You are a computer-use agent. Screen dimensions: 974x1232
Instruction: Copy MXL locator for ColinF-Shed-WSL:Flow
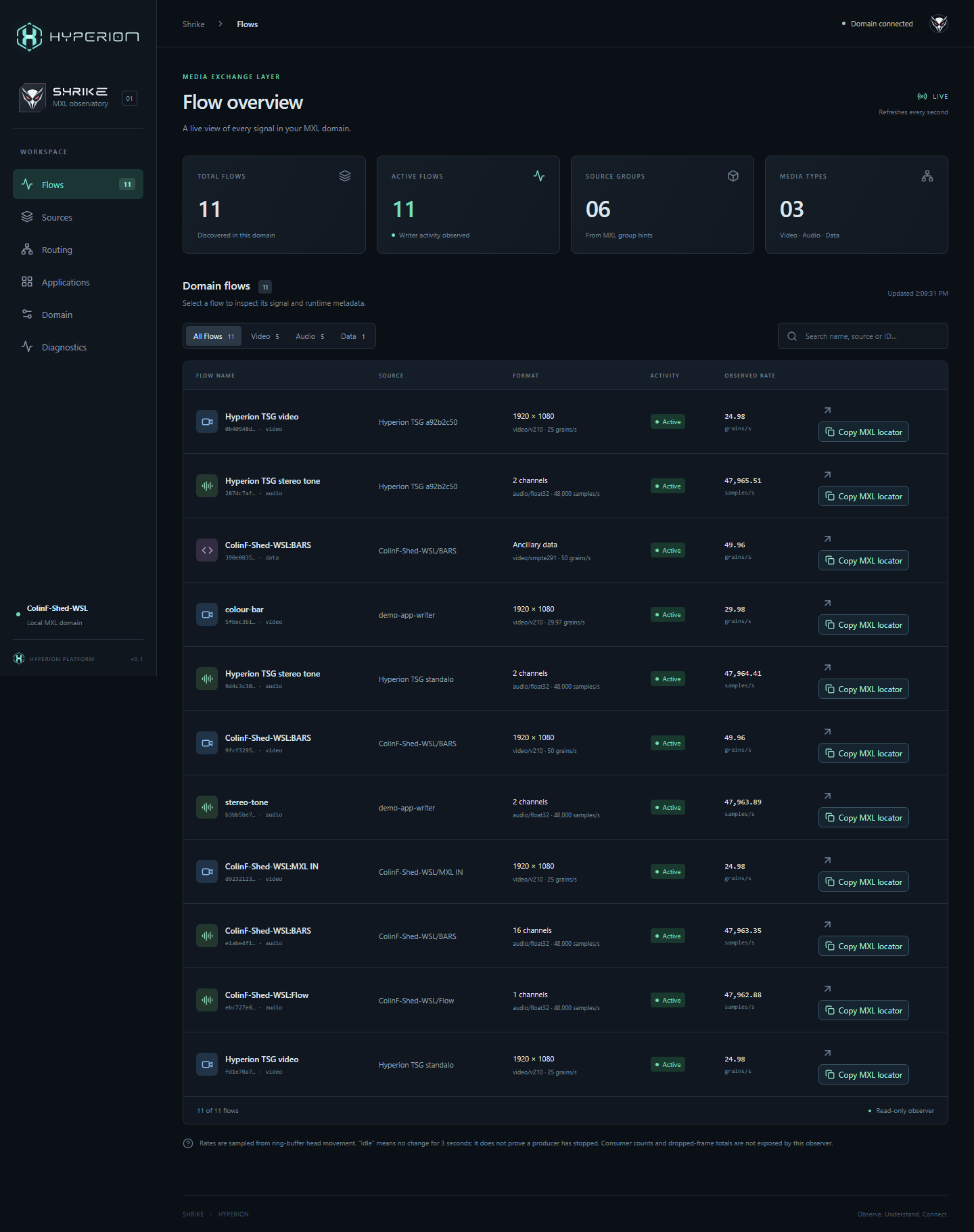tap(864, 1010)
